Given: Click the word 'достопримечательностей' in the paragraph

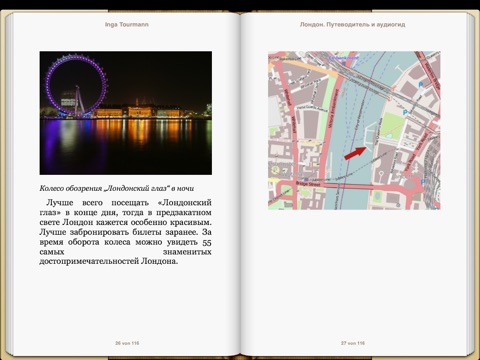Looking at the screenshot, I should click(x=89, y=261).
